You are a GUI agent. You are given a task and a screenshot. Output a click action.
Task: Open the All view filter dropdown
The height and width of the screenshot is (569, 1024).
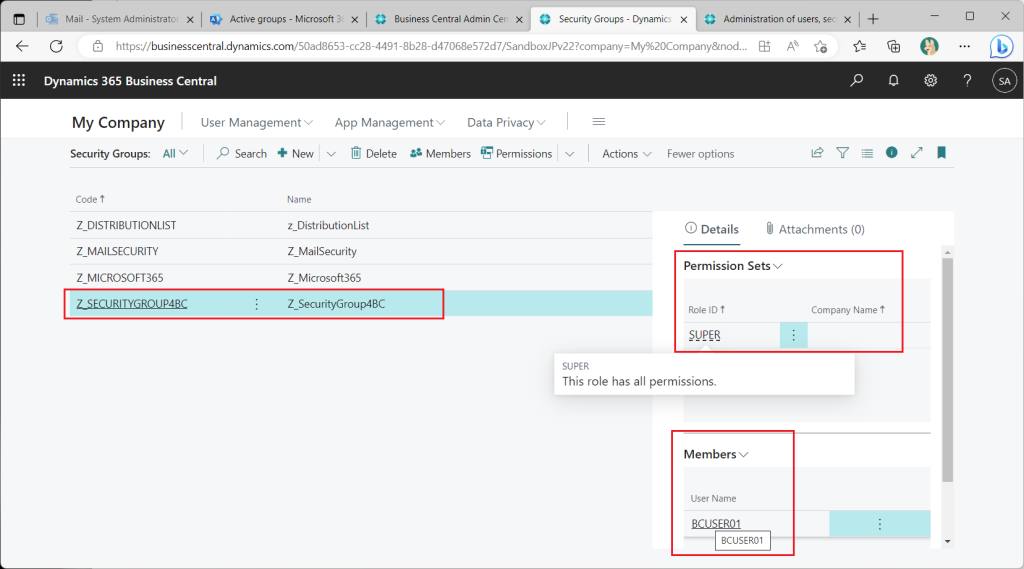click(x=175, y=154)
